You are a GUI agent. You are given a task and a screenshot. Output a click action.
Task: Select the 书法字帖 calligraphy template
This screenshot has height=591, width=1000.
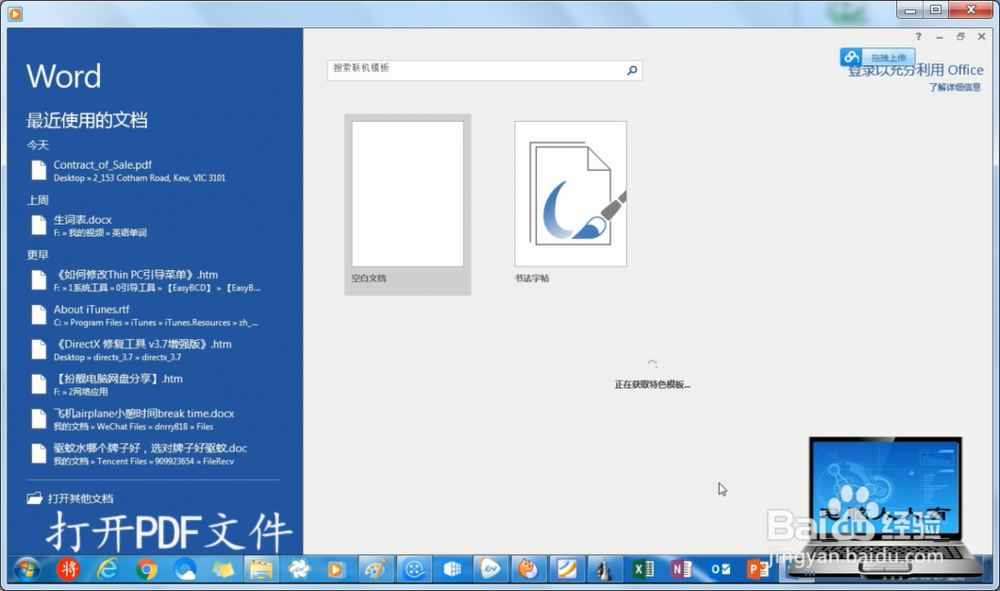click(570, 203)
